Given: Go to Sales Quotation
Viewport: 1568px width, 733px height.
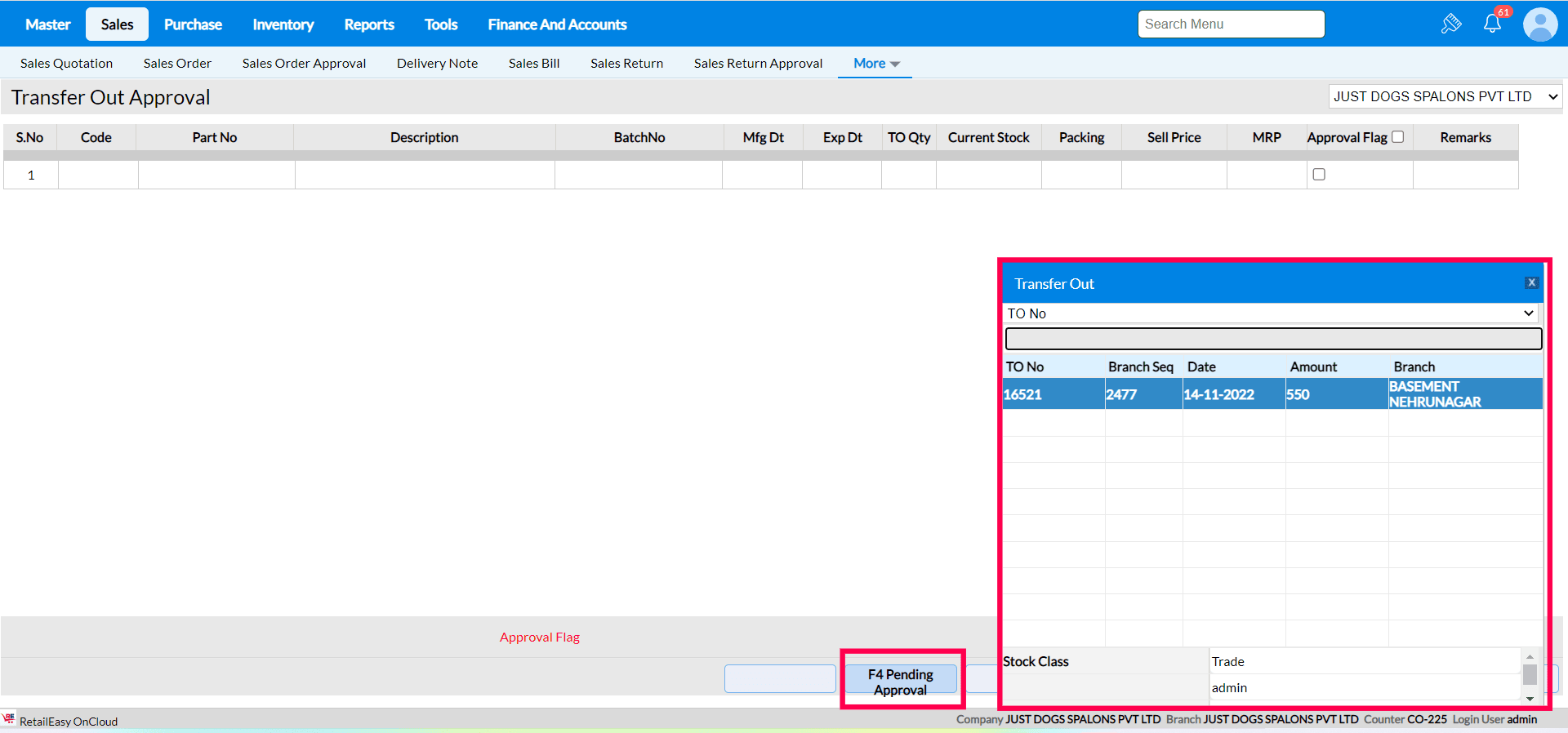Looking at the screenshot, I should click(66, 64).
